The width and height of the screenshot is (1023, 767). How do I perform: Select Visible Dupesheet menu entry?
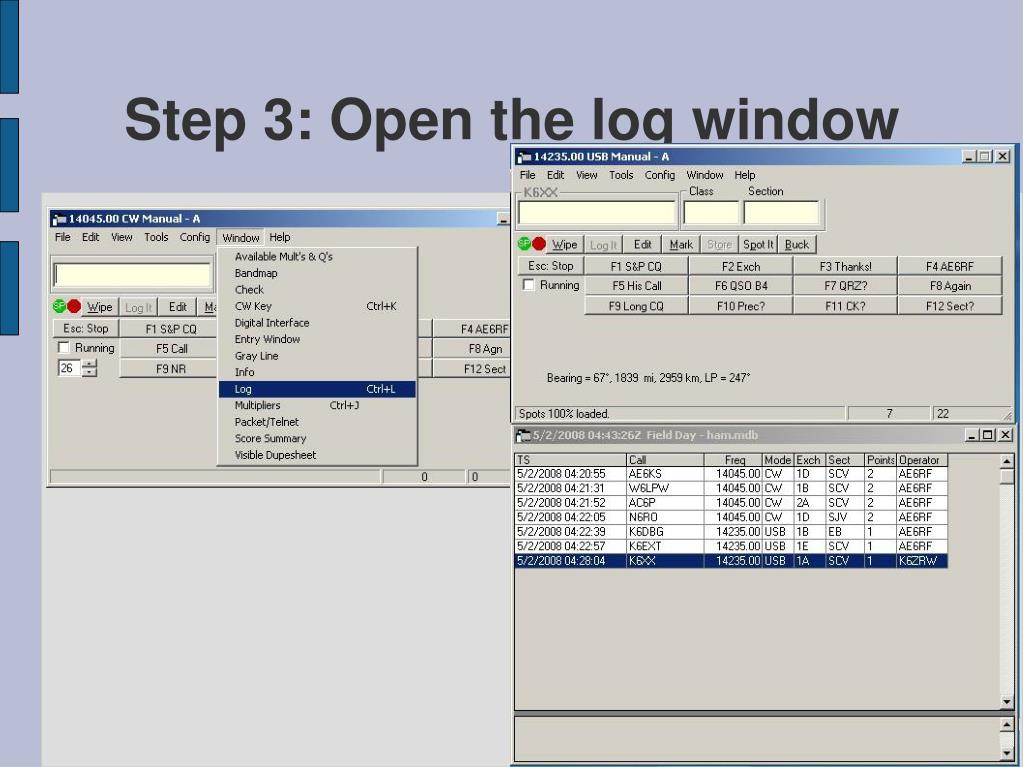[317, 455]
